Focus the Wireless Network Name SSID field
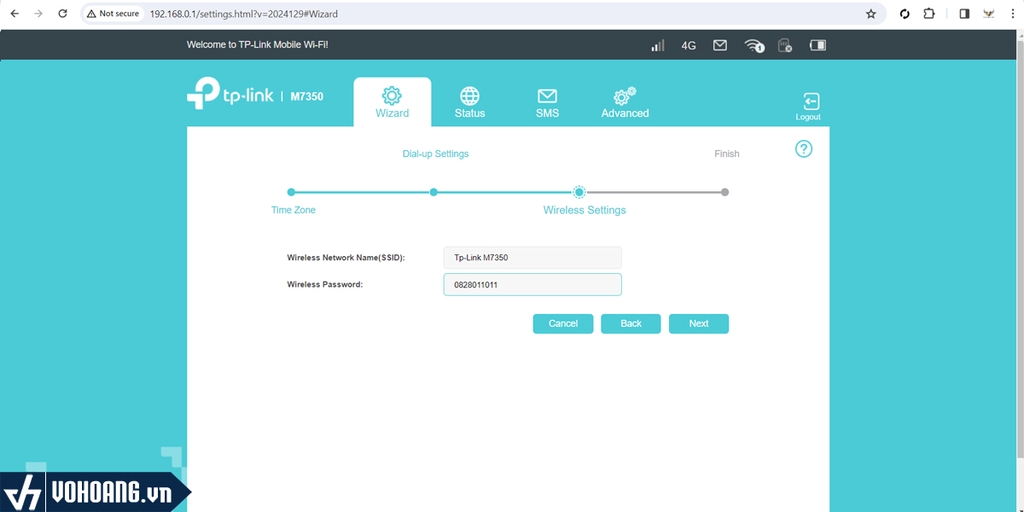This screenshot has height=512, width=1024. click(x=532, y=257)
